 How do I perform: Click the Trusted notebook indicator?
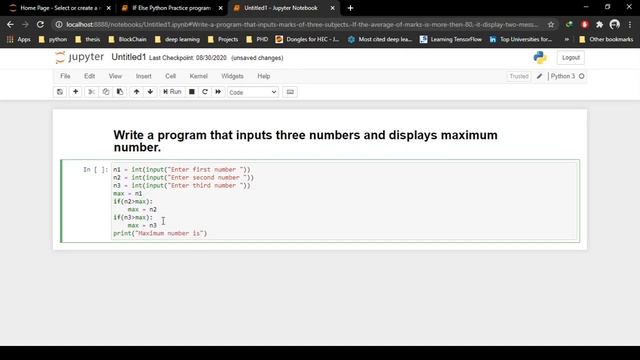pos(519,76)
